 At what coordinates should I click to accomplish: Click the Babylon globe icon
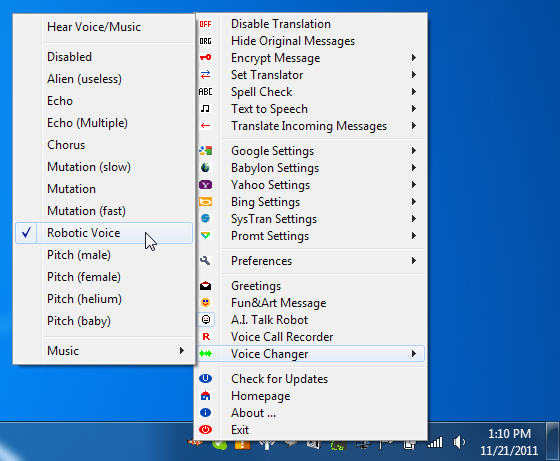tap(205, 167)
